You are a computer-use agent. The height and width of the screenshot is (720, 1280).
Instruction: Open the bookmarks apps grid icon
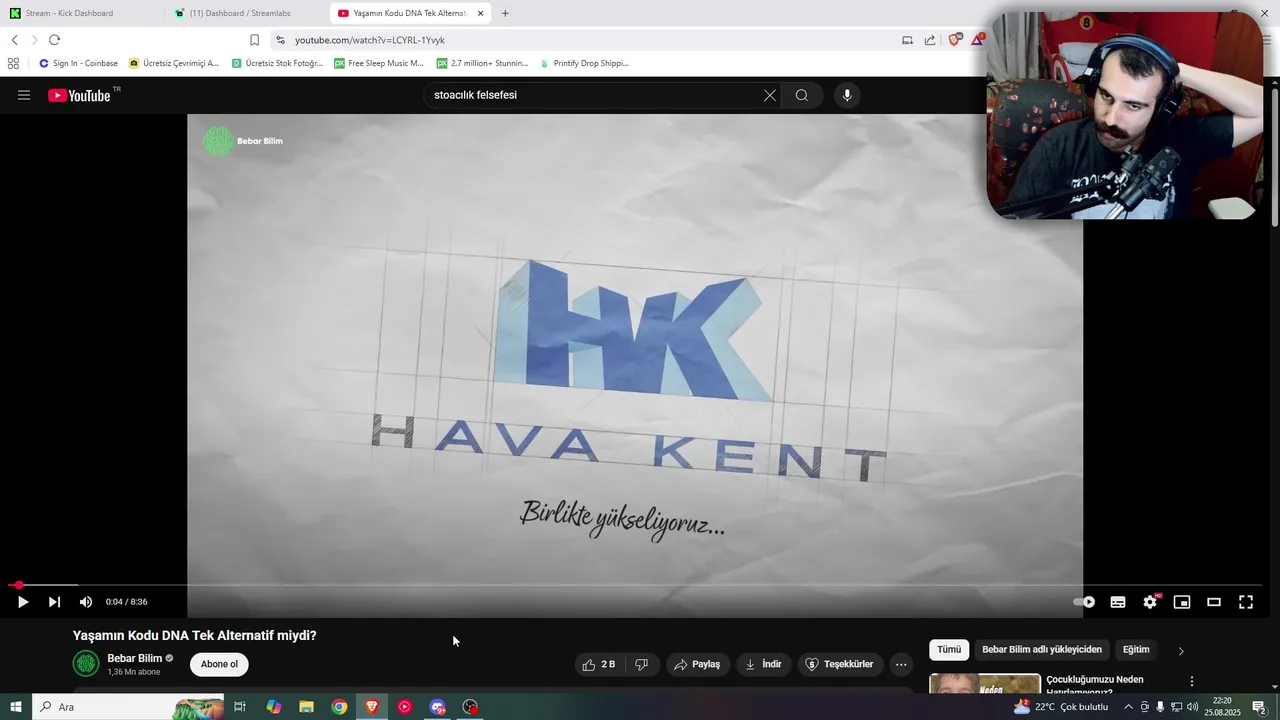pyautogui.click(x=13, y=63)
